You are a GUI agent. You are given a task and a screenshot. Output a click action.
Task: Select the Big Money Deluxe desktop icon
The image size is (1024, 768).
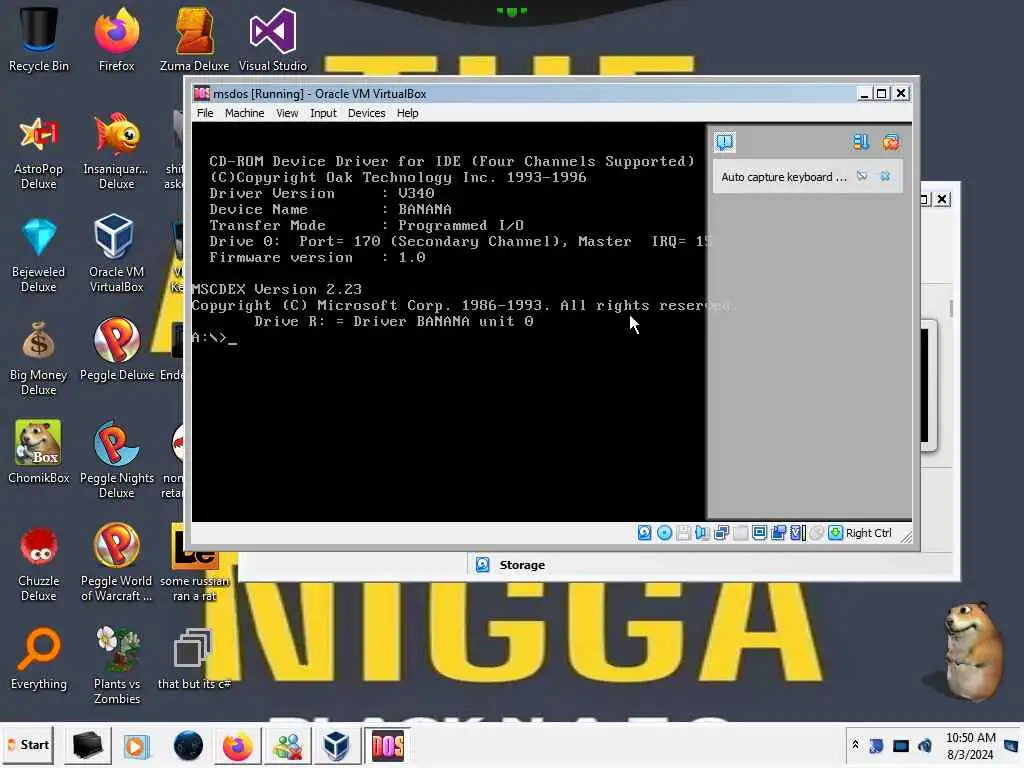[39, 358]
